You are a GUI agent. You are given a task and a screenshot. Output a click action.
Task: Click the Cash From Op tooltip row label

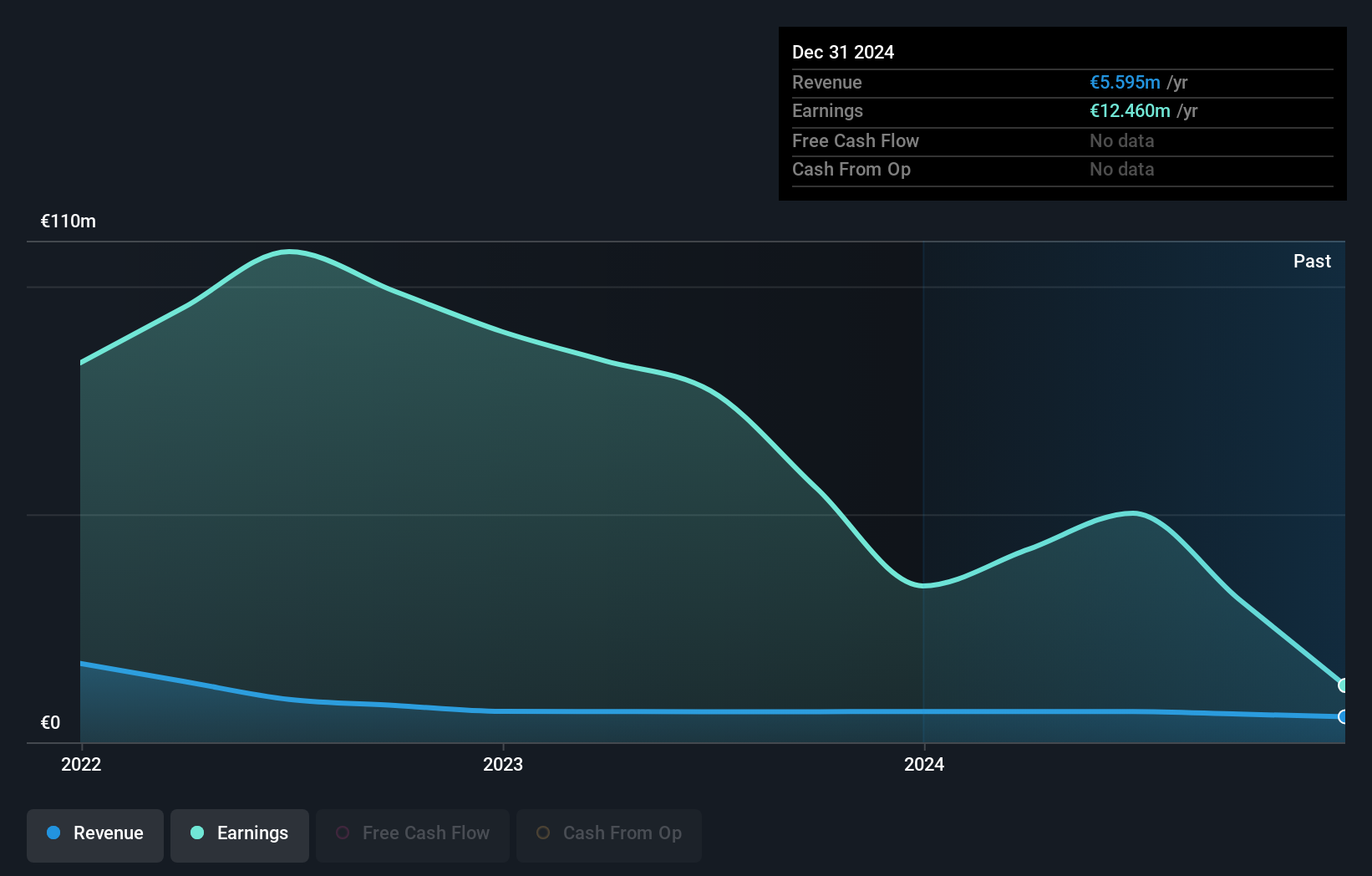pos(851,169)
